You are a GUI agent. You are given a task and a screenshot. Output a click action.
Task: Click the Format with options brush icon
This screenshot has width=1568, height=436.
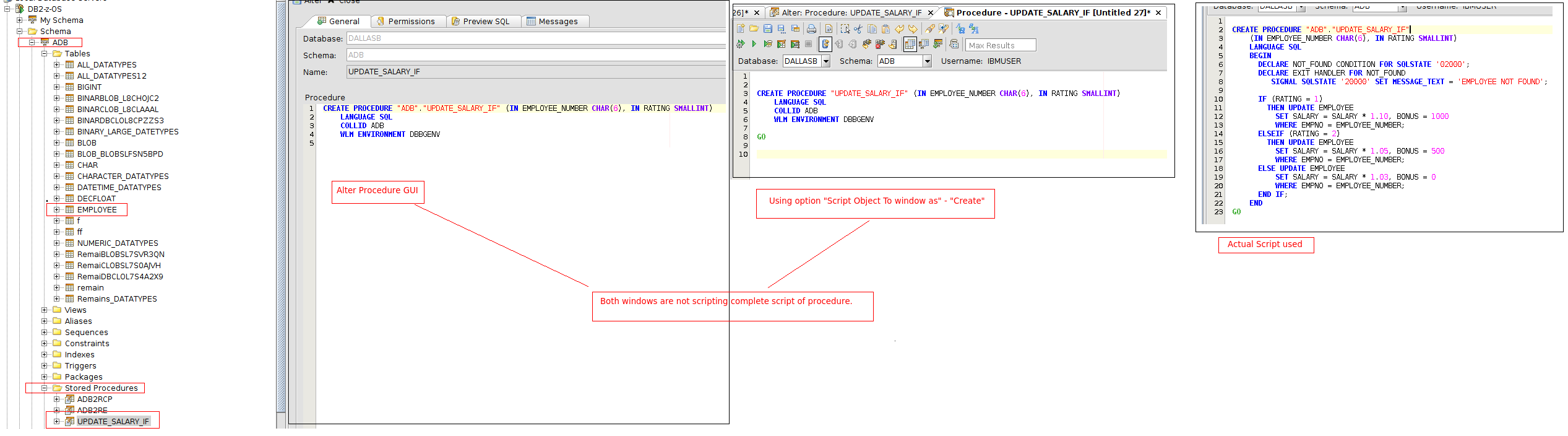(944, 28)
